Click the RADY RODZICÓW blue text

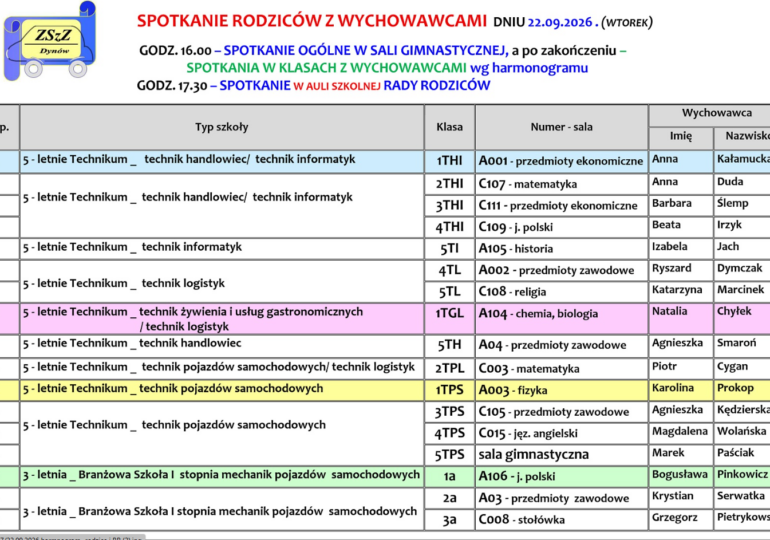437,85
